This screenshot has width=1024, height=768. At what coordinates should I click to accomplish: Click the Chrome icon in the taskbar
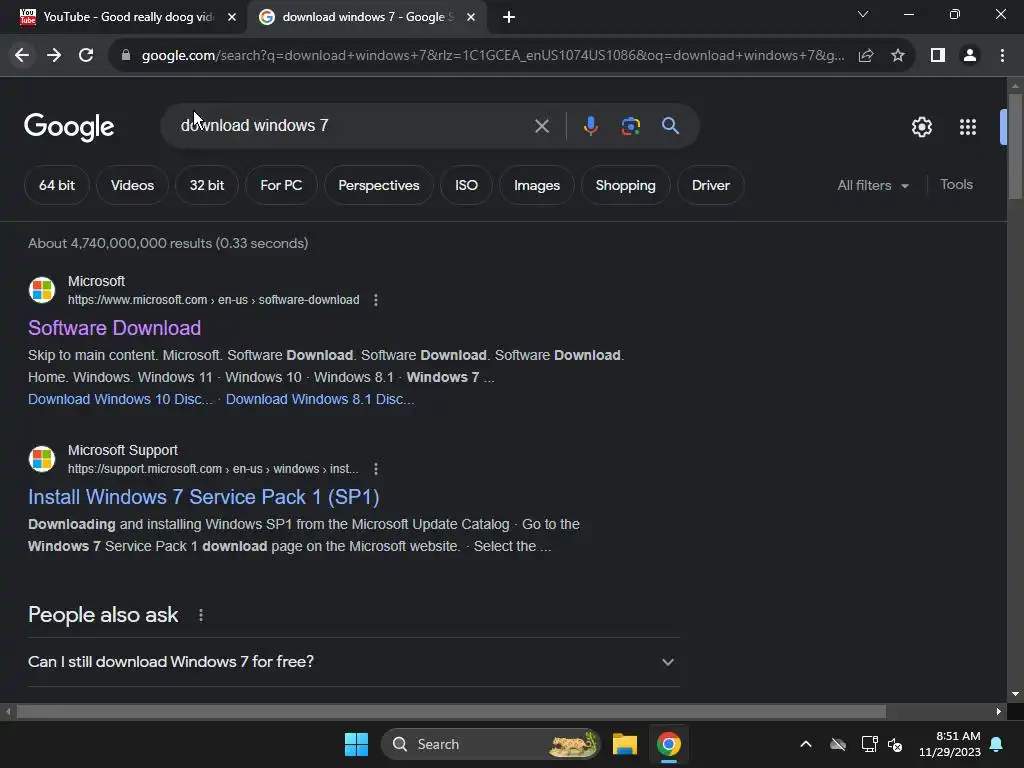pos(668,744)
